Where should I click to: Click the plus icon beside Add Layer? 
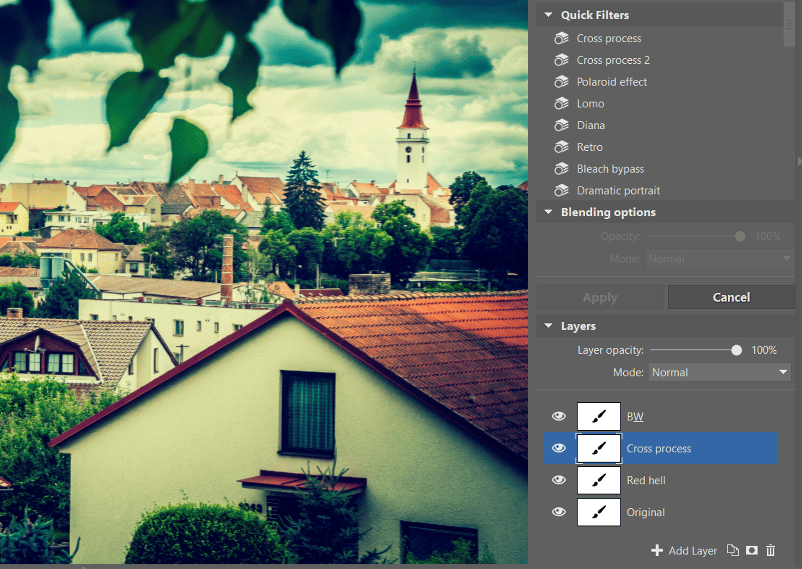pos(657,550)
